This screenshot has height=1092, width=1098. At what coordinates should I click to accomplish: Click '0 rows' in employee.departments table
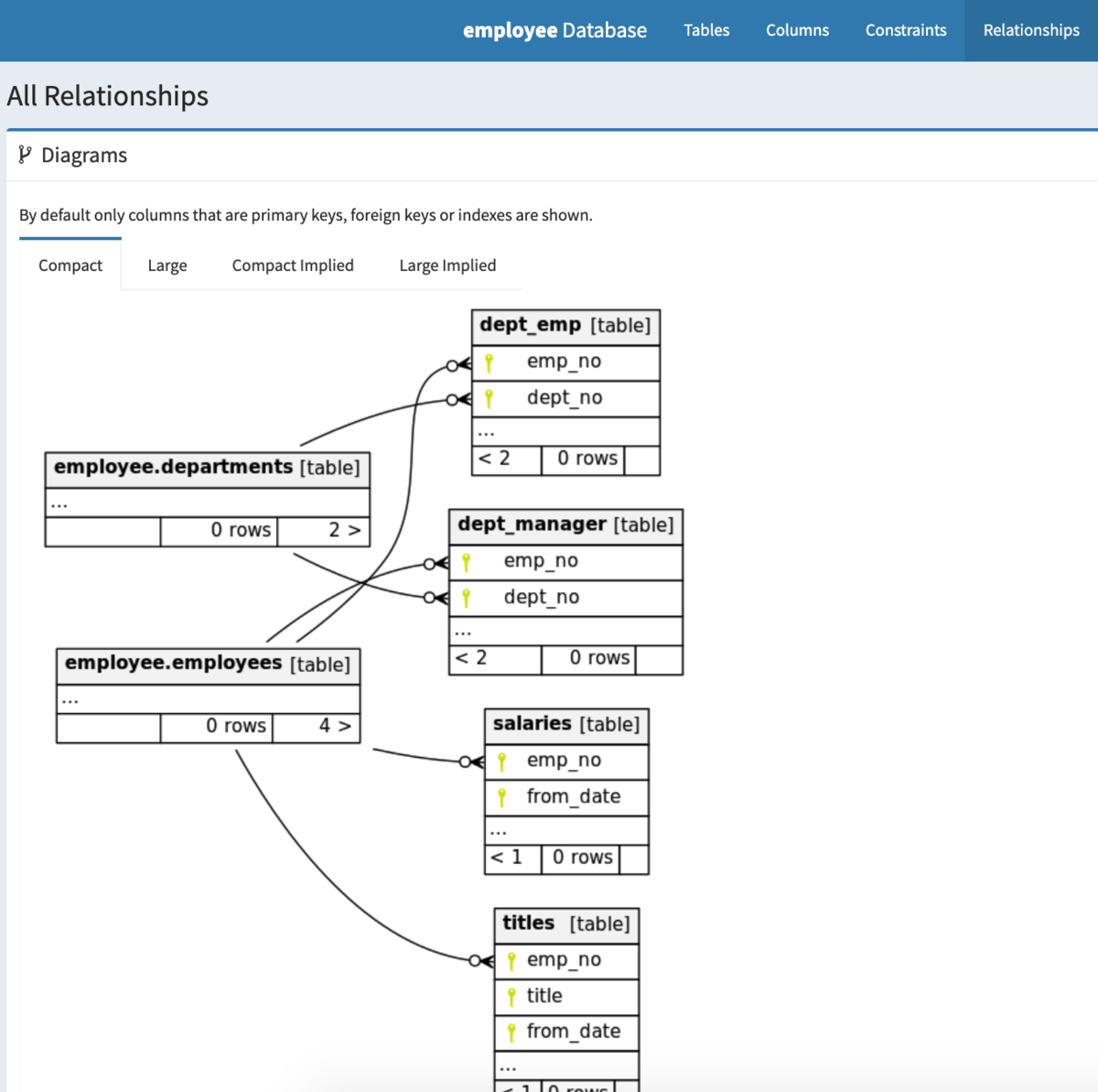click(241, 531)
